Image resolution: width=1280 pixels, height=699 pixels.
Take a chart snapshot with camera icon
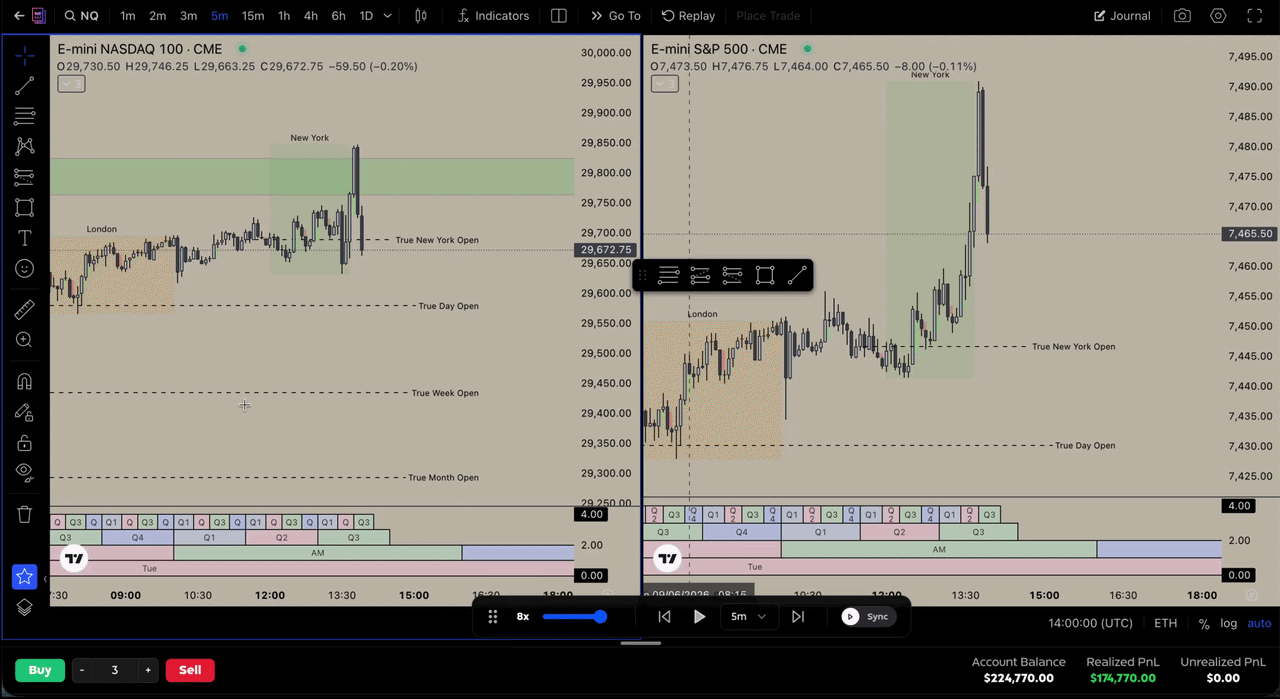pos(1182,16)
